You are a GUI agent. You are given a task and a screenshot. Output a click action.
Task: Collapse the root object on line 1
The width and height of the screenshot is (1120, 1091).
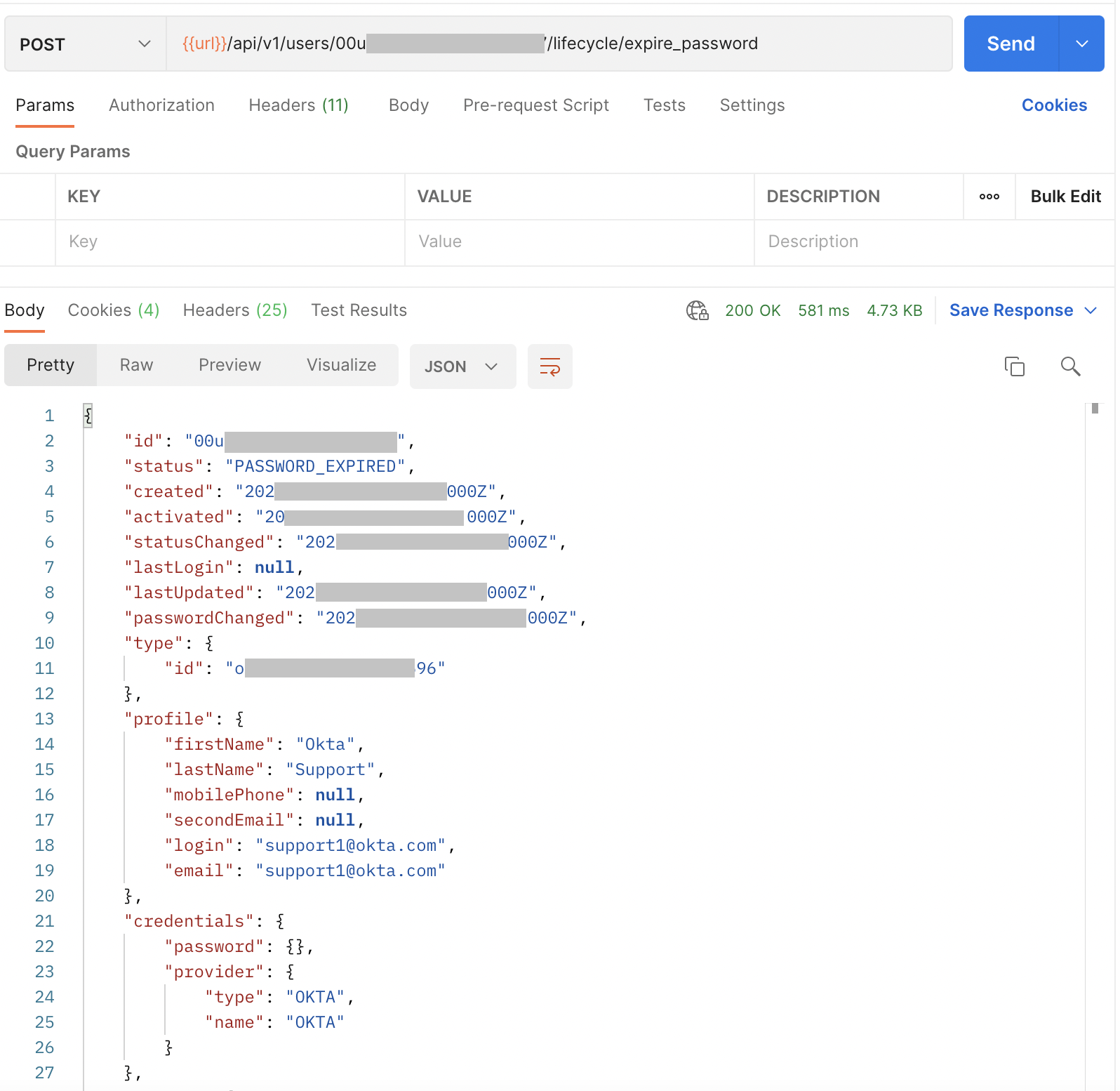click(x=88, y=416)
